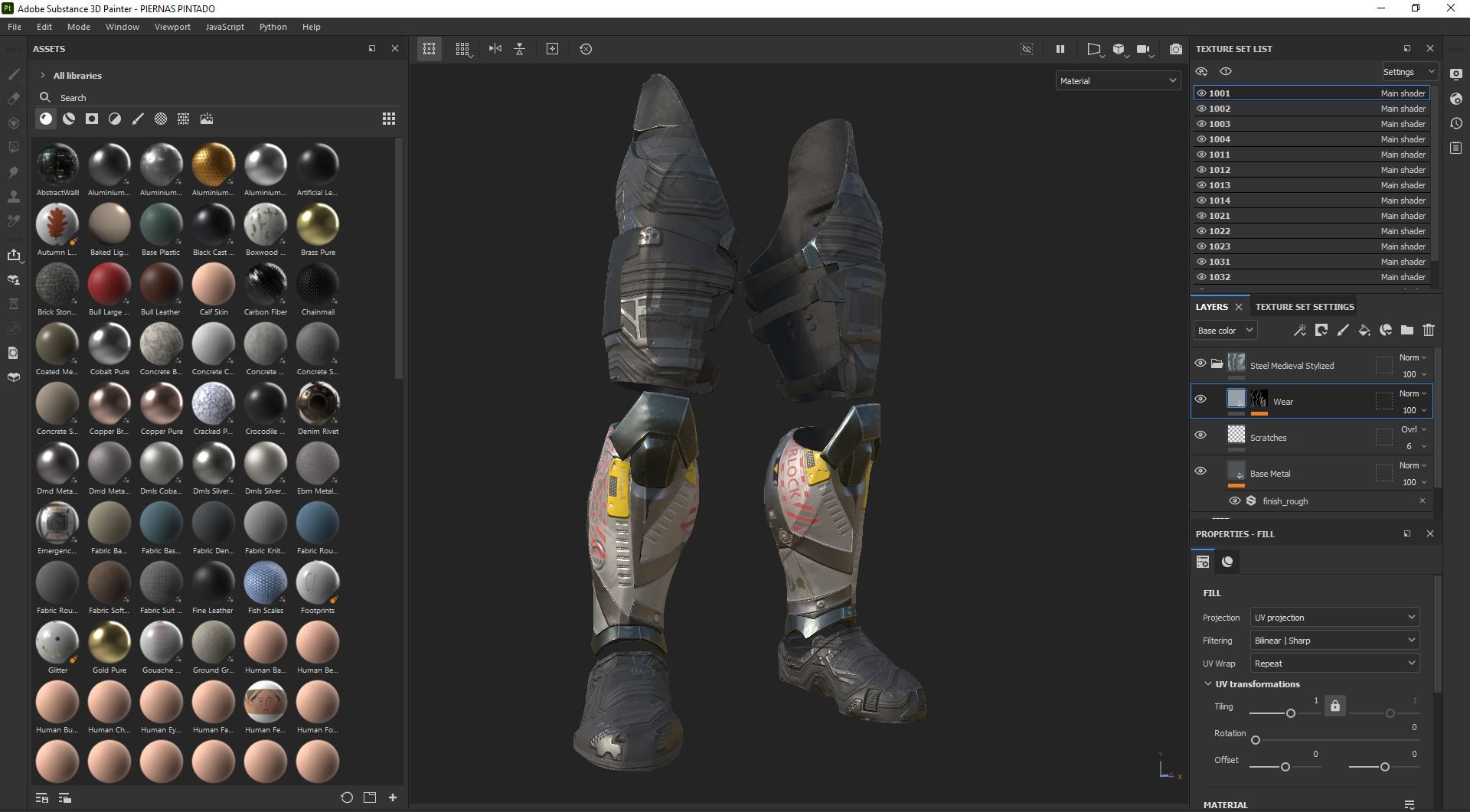
Task: Select the Projection tool
Action: (x=14, y=123)
